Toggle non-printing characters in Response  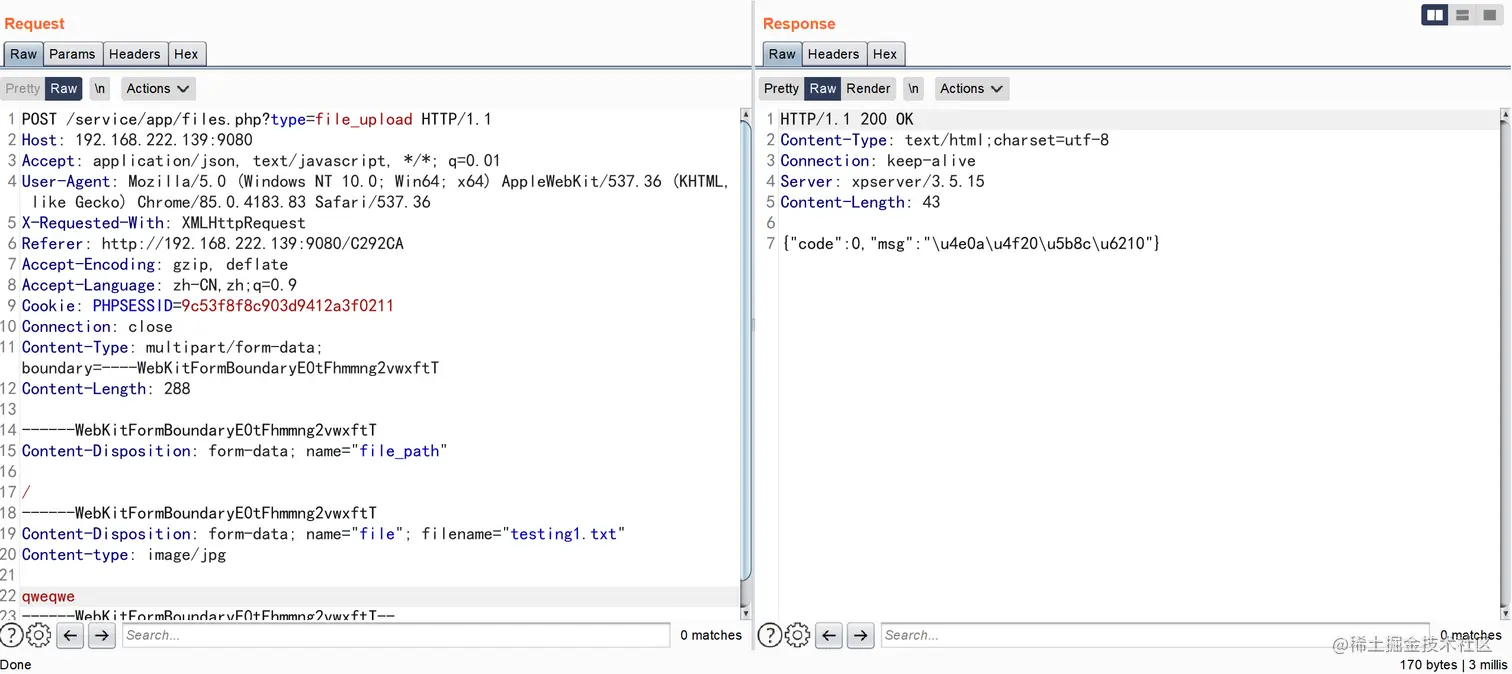pos(913,88)
